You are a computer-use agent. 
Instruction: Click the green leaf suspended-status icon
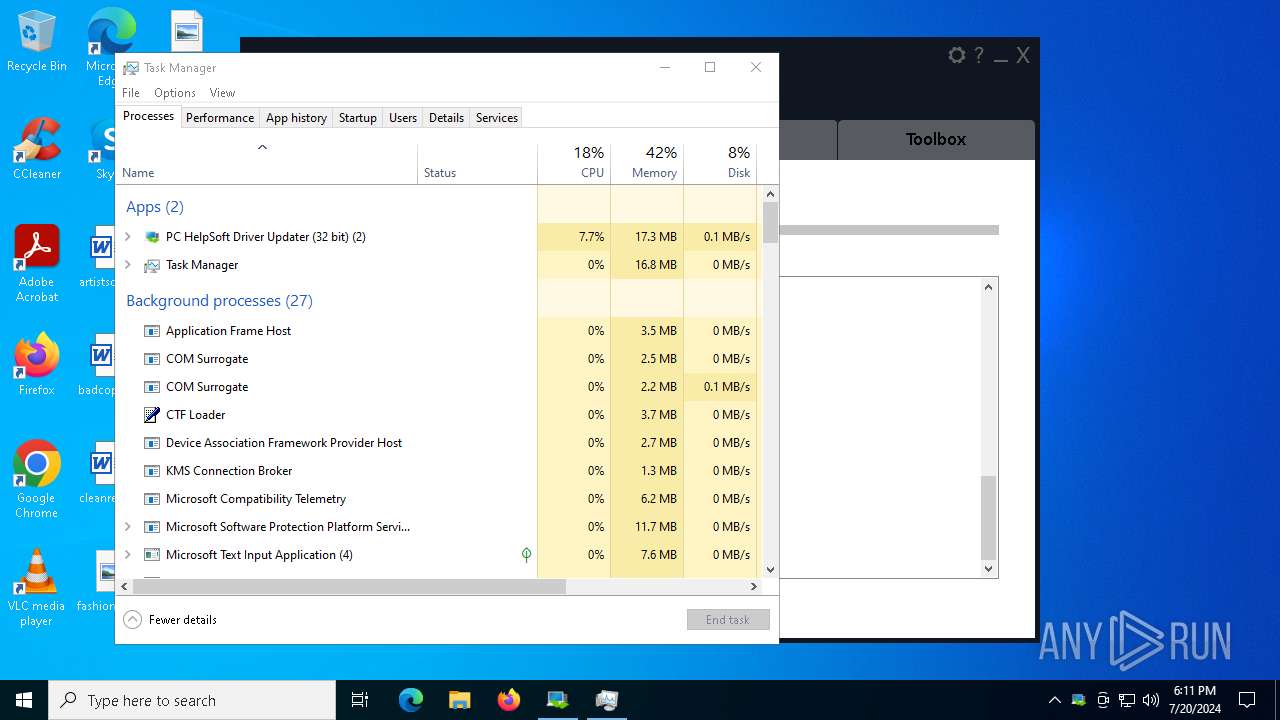pos(526,554)
